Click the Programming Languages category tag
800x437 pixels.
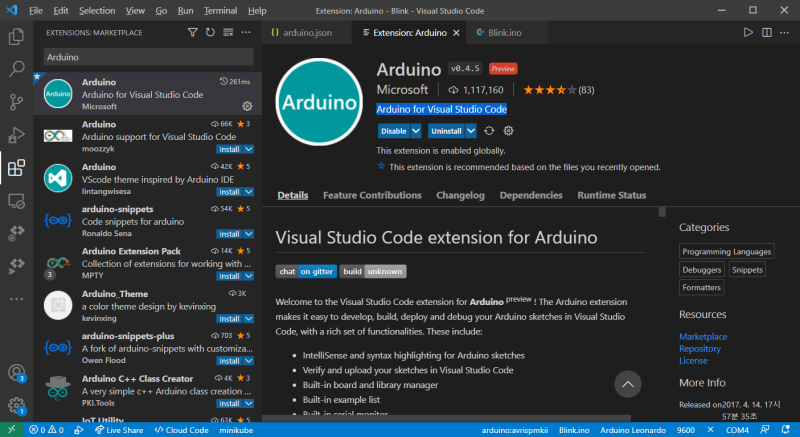[x=727, y=251]
